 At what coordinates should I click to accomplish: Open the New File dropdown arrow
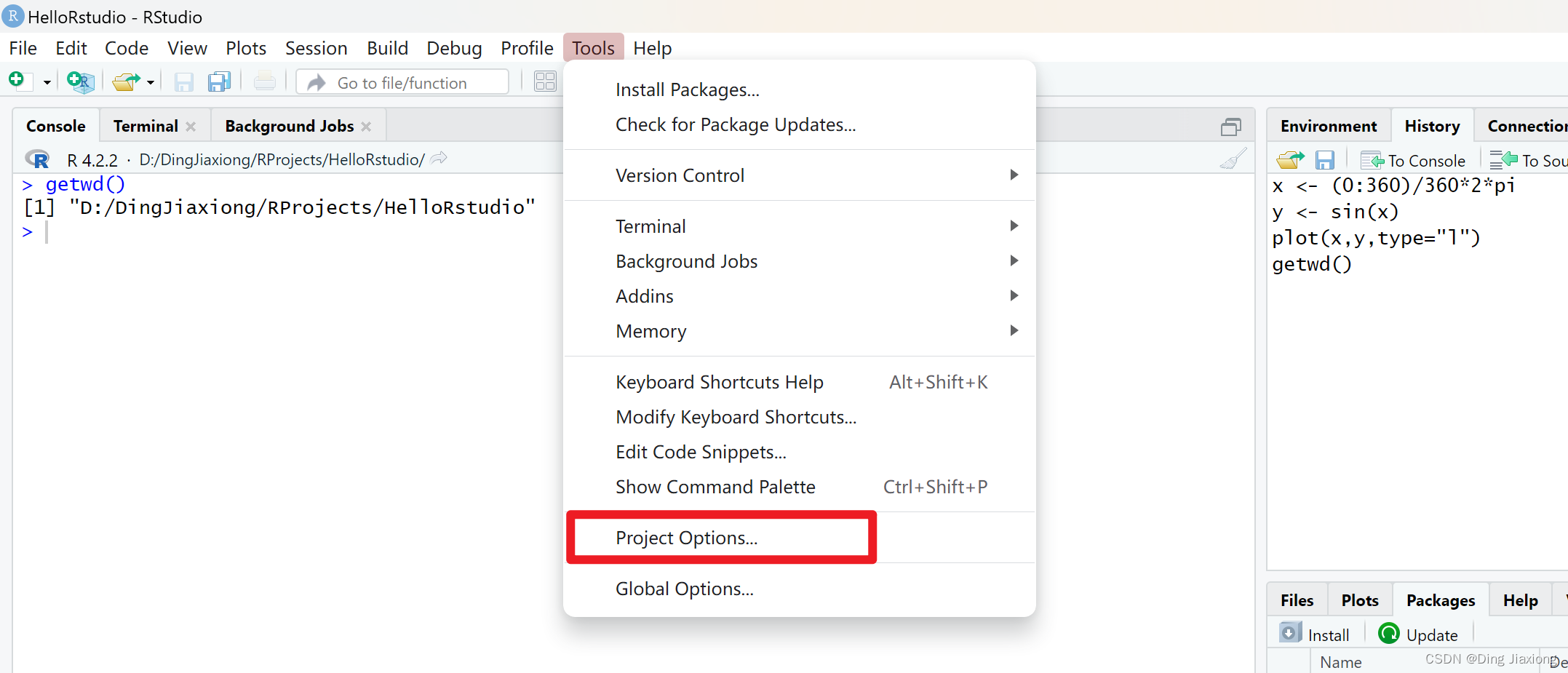click(x=47, y=82)
